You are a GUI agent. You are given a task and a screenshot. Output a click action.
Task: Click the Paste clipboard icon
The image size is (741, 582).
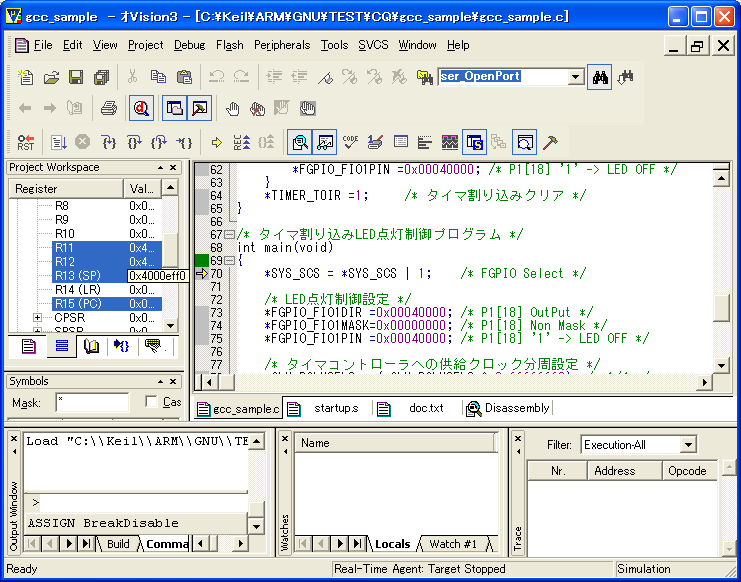184,77
